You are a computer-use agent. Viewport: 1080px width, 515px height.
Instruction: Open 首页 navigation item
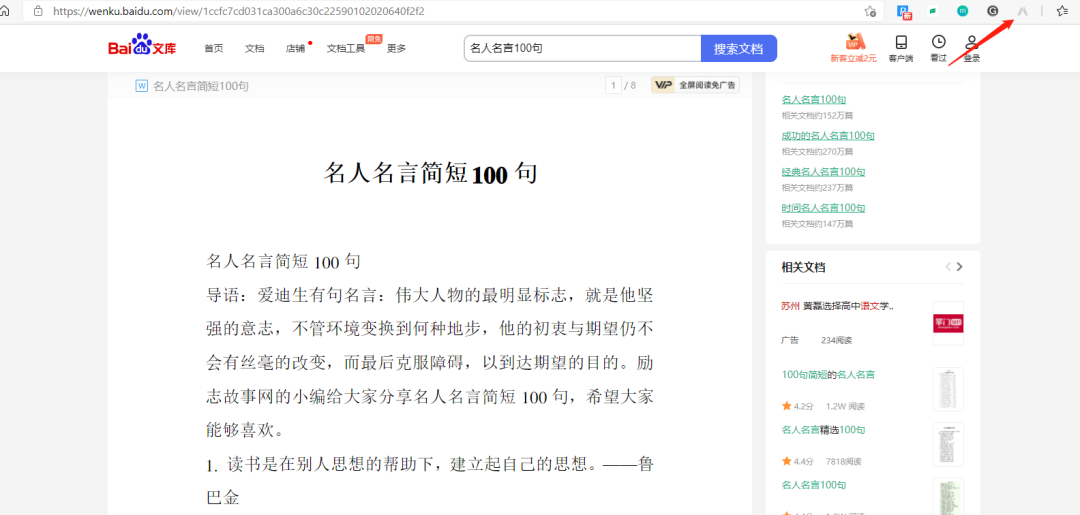tap(214, 48)
